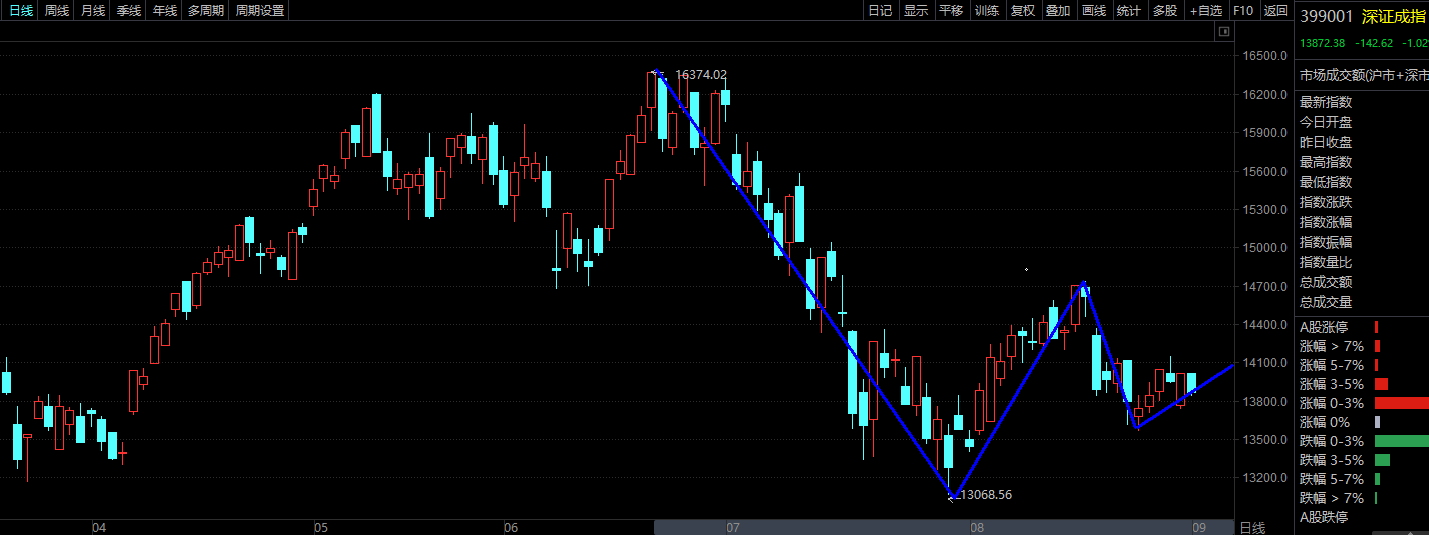Switch to the 月线 monthly chart tab

[93, 11]
